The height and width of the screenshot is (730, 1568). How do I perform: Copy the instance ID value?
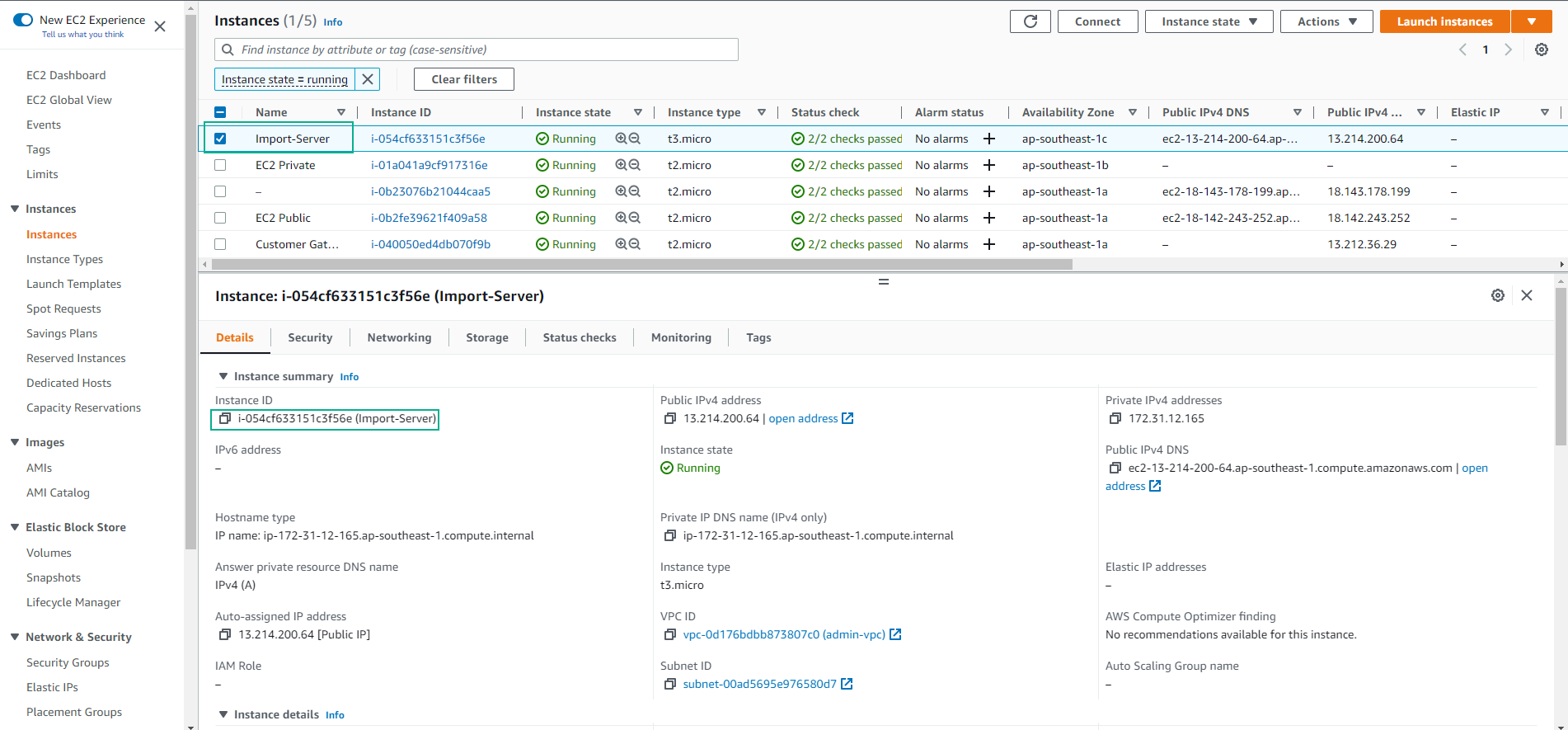point(224,418)
